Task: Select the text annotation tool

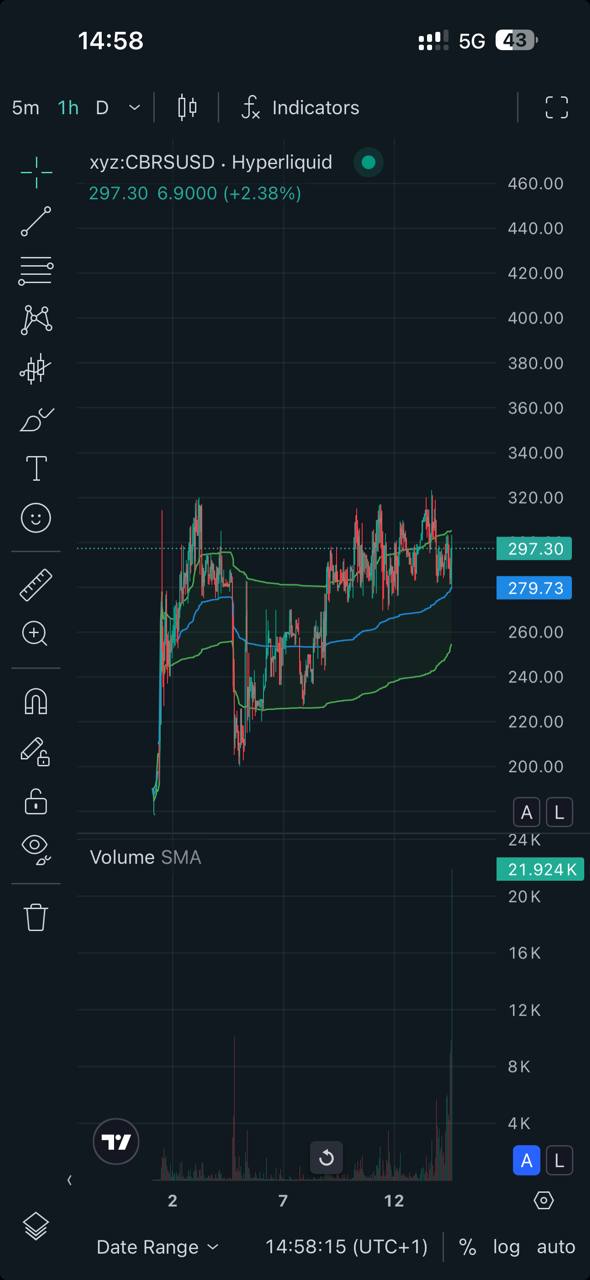Action: [x=36, y=468]
